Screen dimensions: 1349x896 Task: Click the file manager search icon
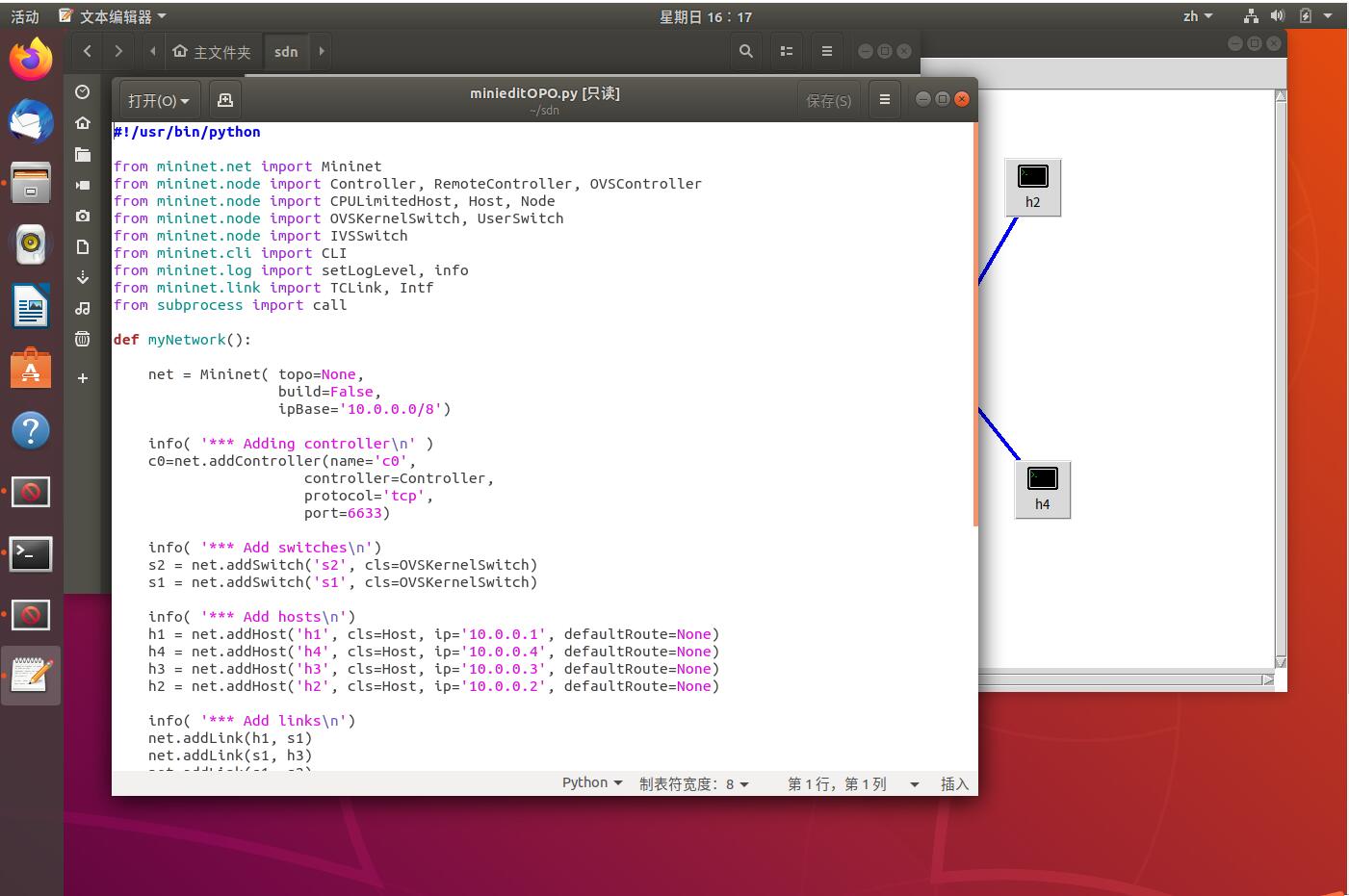click(745, 52)
